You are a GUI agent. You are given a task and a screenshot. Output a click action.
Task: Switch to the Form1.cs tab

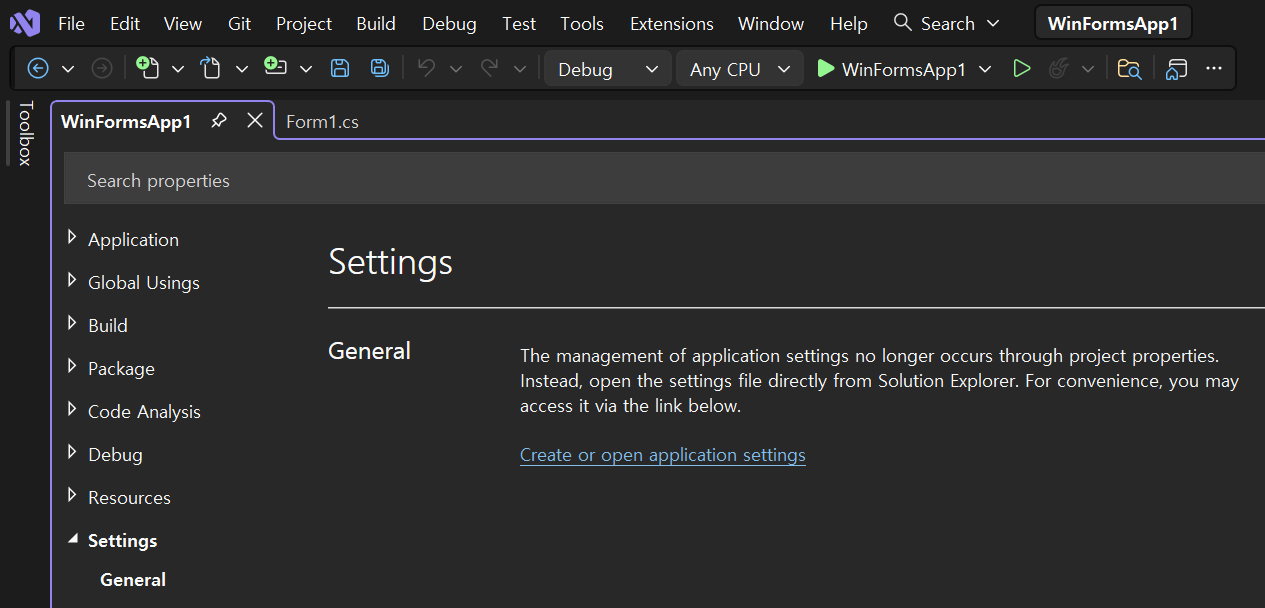[x=322, y=122]
